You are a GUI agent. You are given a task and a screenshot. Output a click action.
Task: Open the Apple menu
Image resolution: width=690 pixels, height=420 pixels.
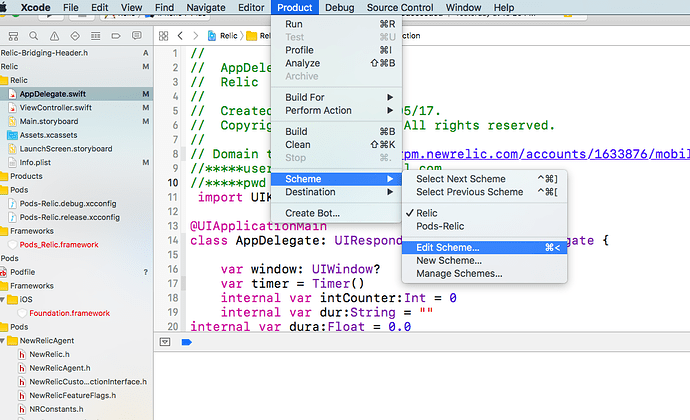[x=4, y=7]
